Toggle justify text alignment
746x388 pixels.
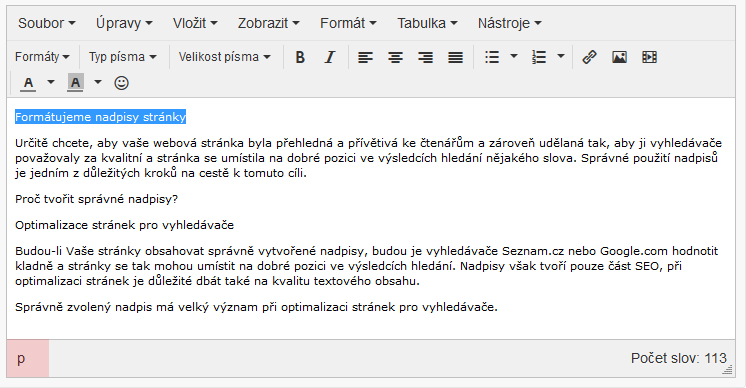455,57
